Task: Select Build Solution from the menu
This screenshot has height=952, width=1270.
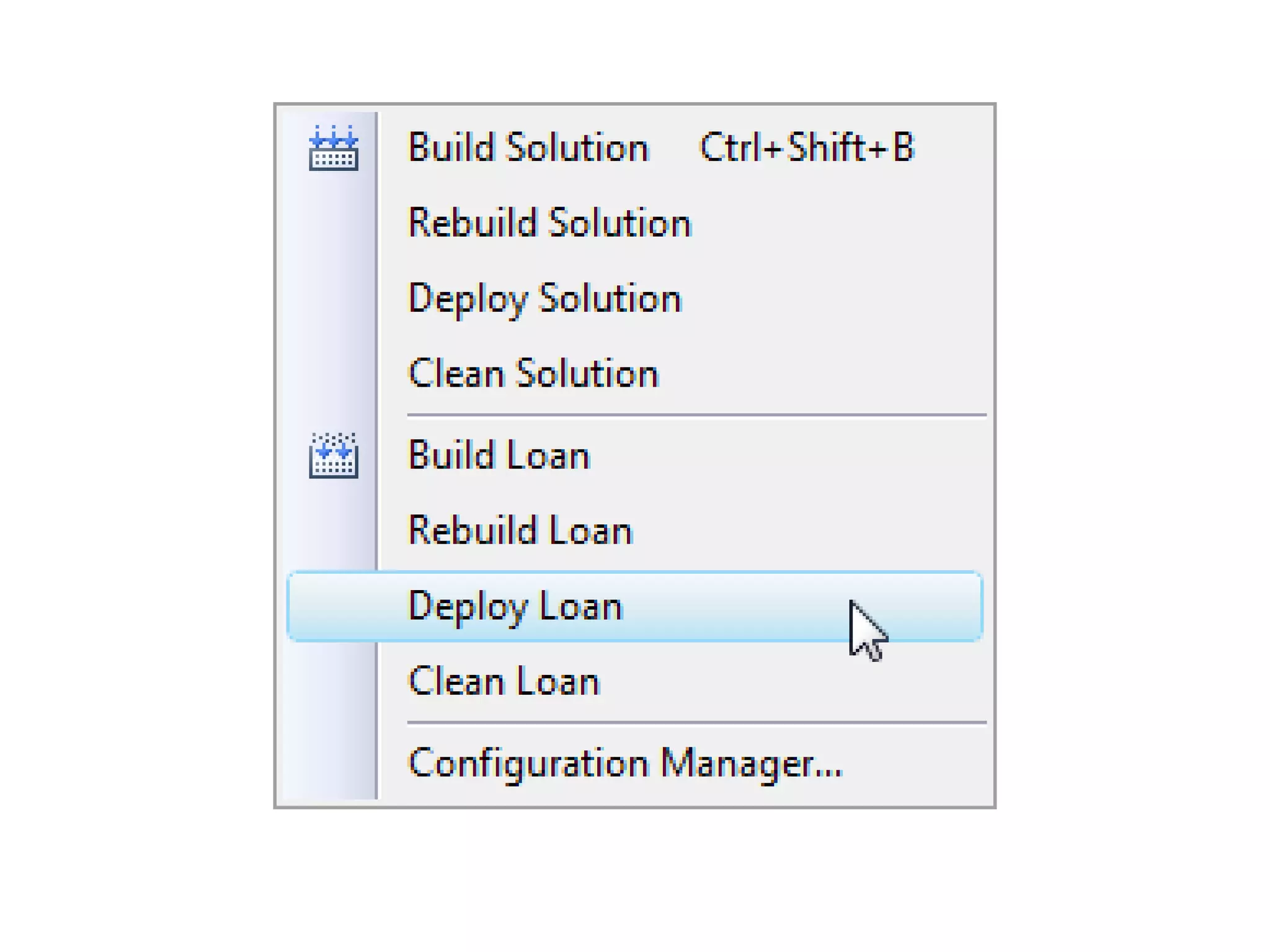Action: tap(635, 148)
